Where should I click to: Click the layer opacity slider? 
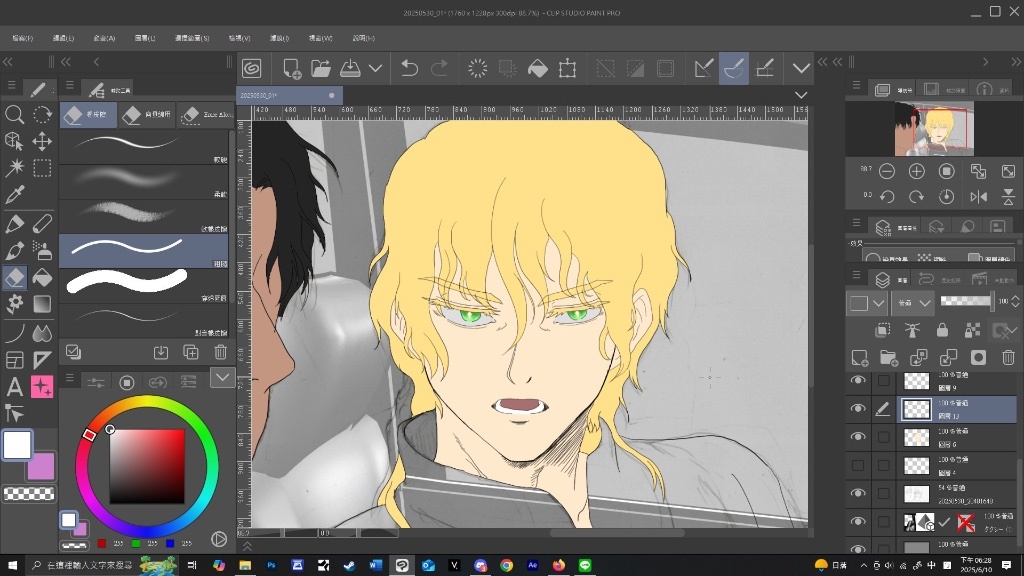pyautogui.click(x=967, y=301)
